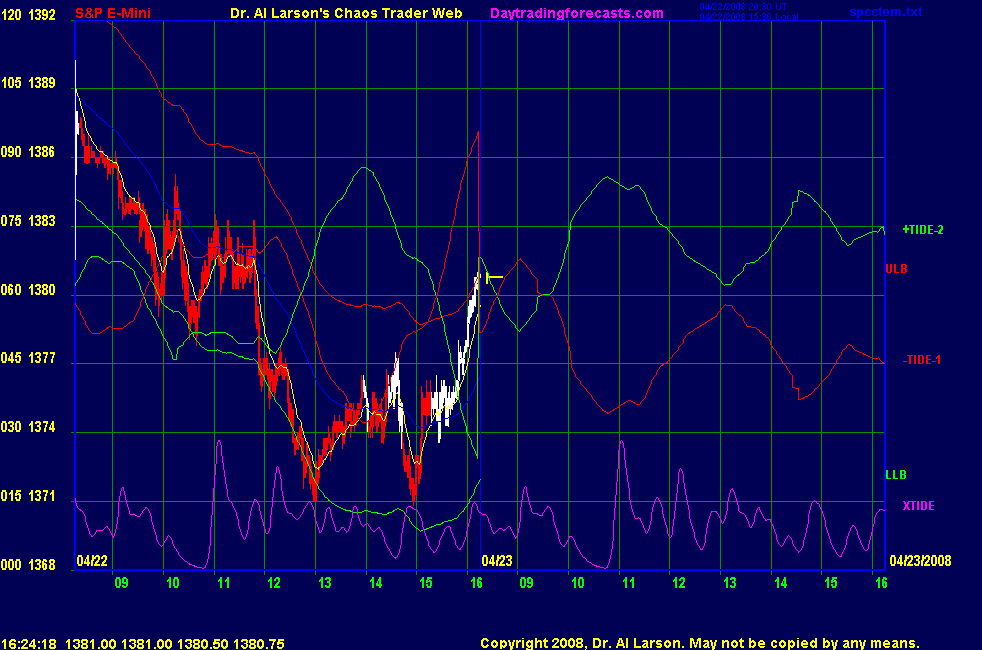Click the 16:24:18 timestamp in status line
The height and width of the screenshot is (650, 982).
(28, 644)
